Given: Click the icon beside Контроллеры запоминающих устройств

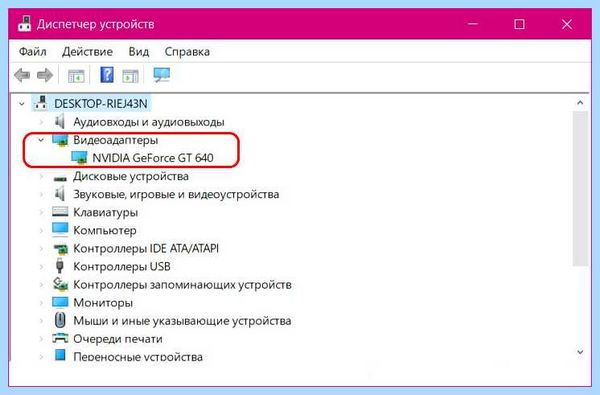Looking at the screenshot, I should click(60, 284).
